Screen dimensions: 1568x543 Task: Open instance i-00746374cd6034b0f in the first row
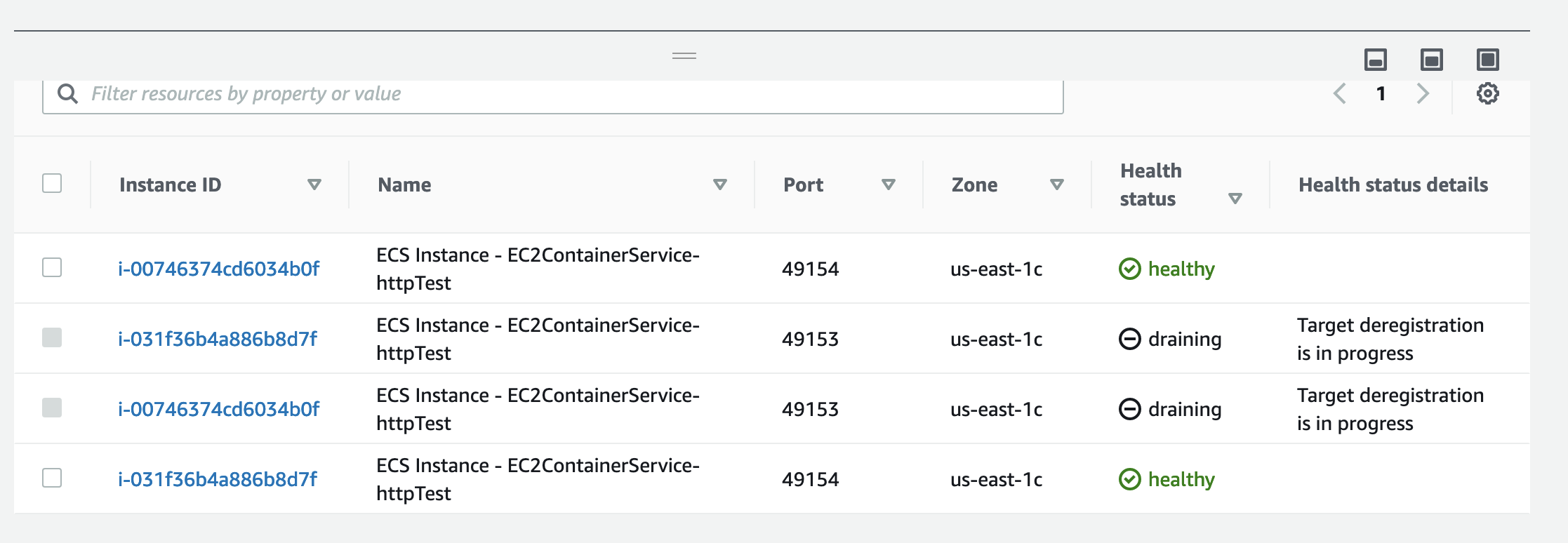(218, 269)
